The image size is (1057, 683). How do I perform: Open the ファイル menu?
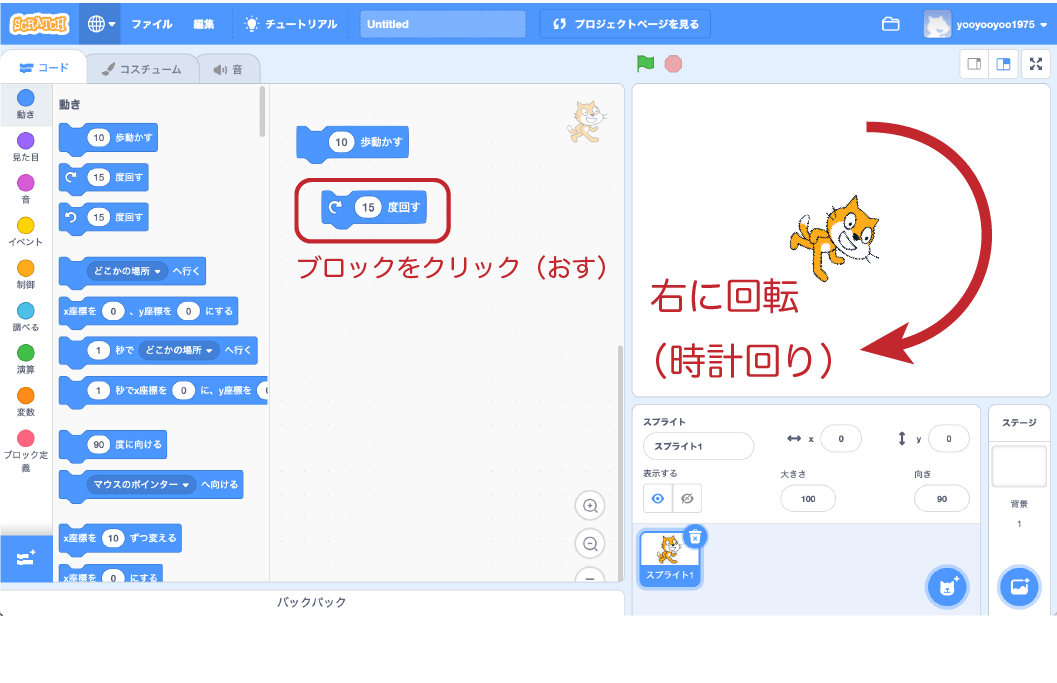pos(152,24)
